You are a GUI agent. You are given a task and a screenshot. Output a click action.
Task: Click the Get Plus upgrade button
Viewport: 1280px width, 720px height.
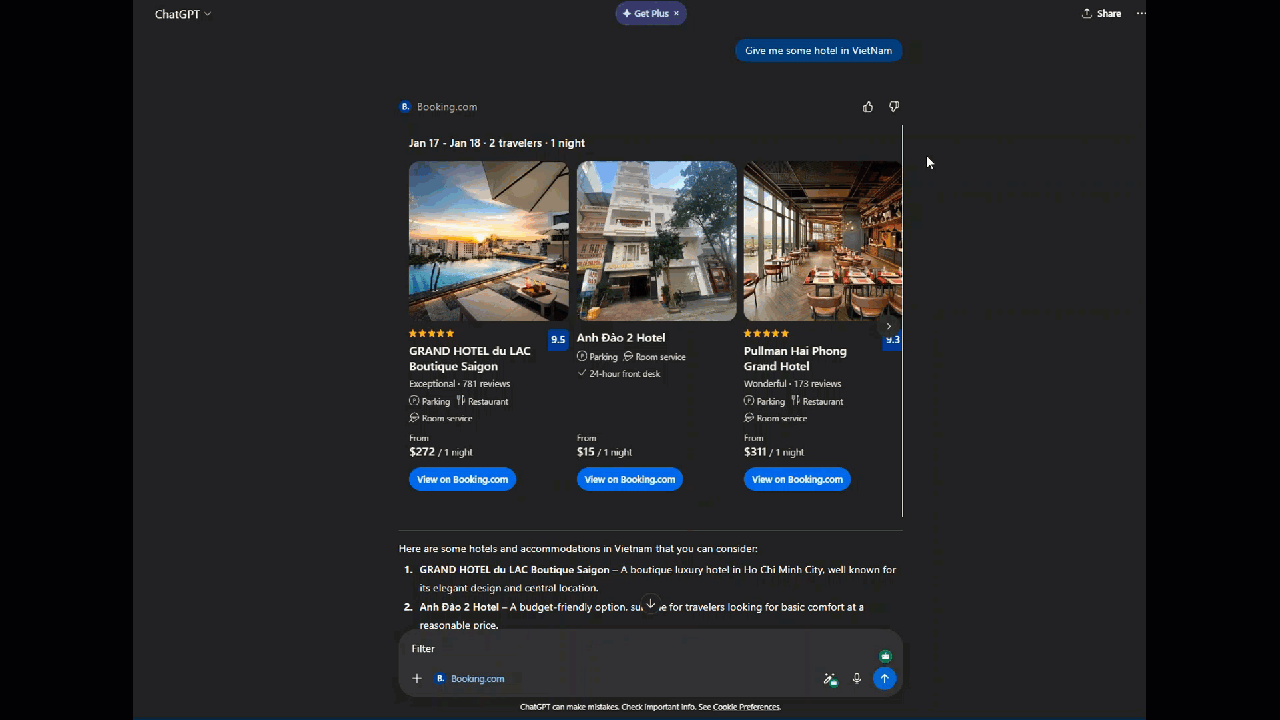pyautogui.click(x=645, y=14)
